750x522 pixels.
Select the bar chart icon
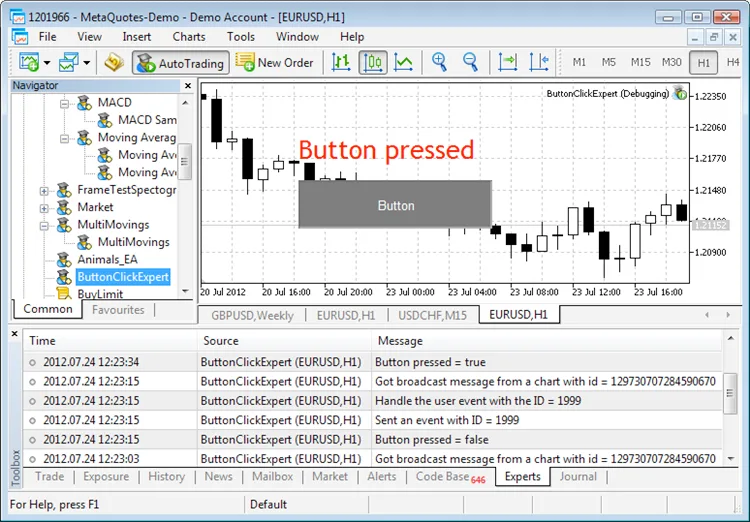tap(341, 62)
